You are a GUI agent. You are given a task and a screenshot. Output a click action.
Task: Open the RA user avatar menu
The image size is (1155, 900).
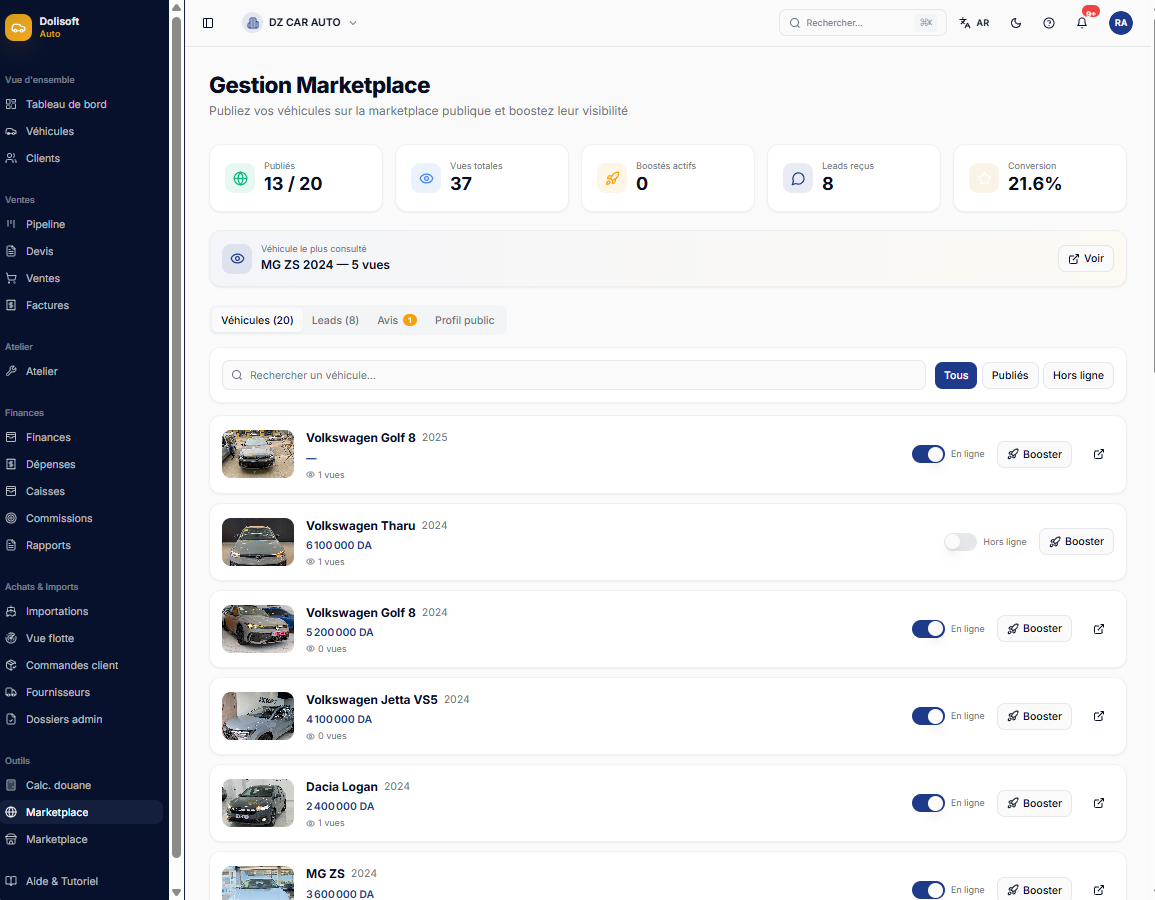point(1120,23)
